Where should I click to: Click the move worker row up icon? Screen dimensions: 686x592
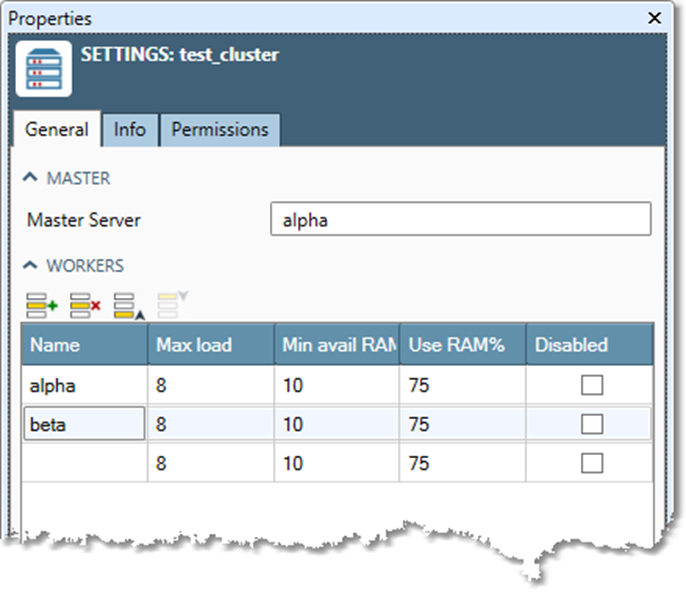pyautogui.click(x=129, y=305)
